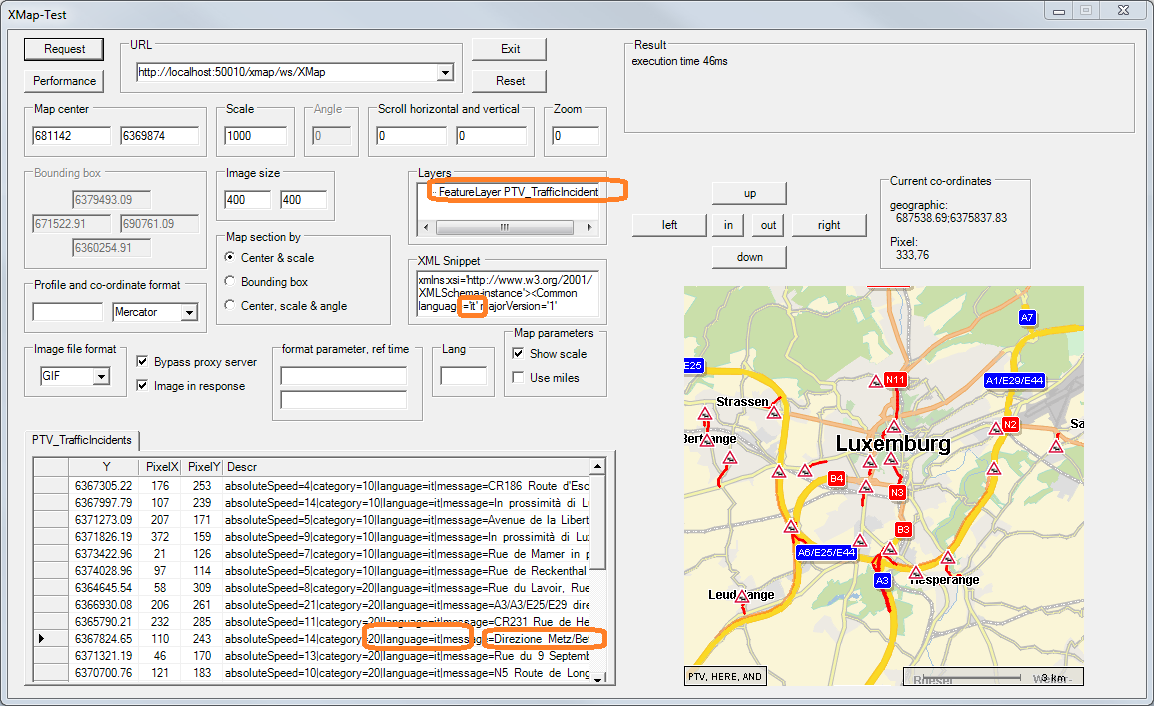Open the URL combo box dropdown
Viewport: 1154px width, 706px height.
pos(444,72)
